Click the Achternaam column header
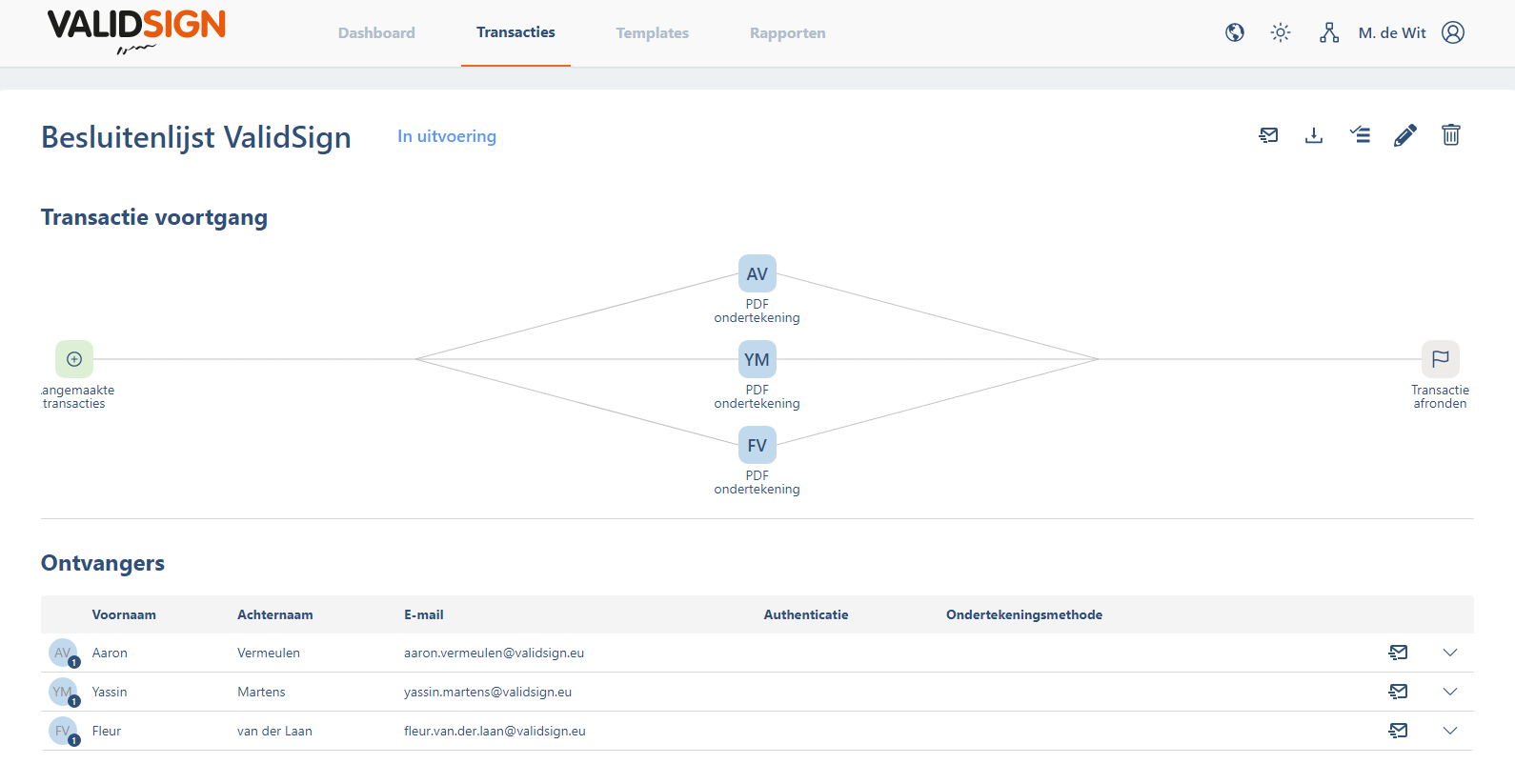The image size is (1515, 784). pyautogui.click(x=275, y=614)
